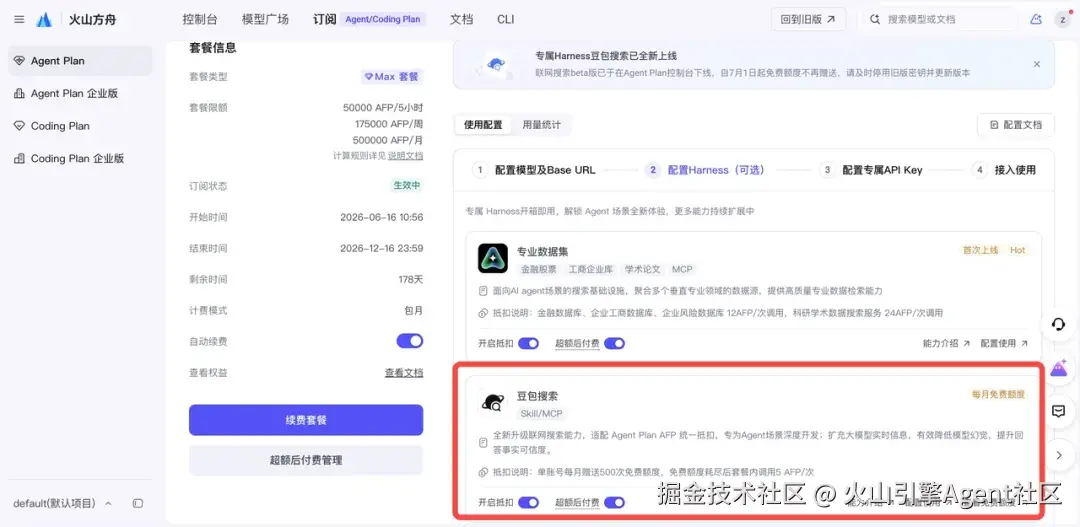Expand the right floating panel arrow
This screenshot has width=1080, height=527.
(1059, 455)
